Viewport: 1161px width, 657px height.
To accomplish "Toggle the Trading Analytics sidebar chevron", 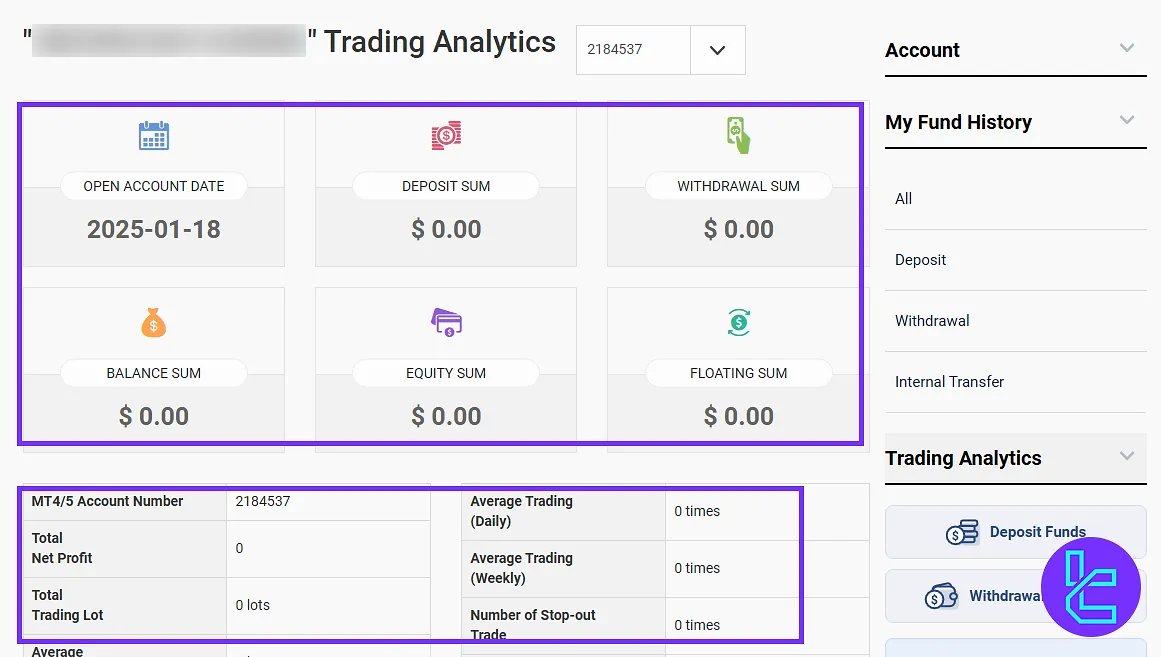I will coord(1127,457).
